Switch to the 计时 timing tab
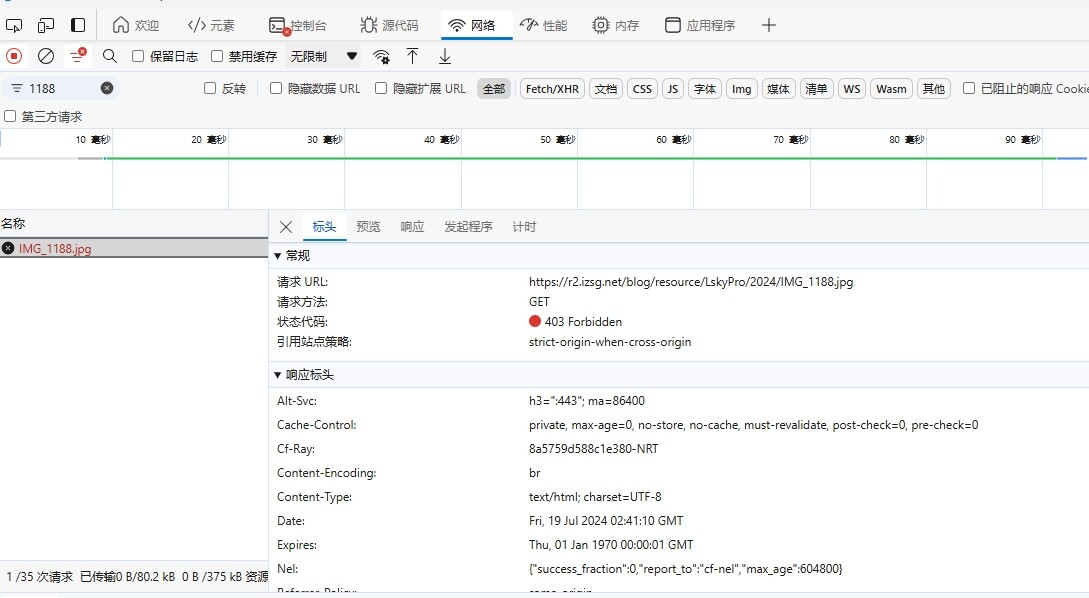This screenshot has width=1089, height=598. click(524, 226)
